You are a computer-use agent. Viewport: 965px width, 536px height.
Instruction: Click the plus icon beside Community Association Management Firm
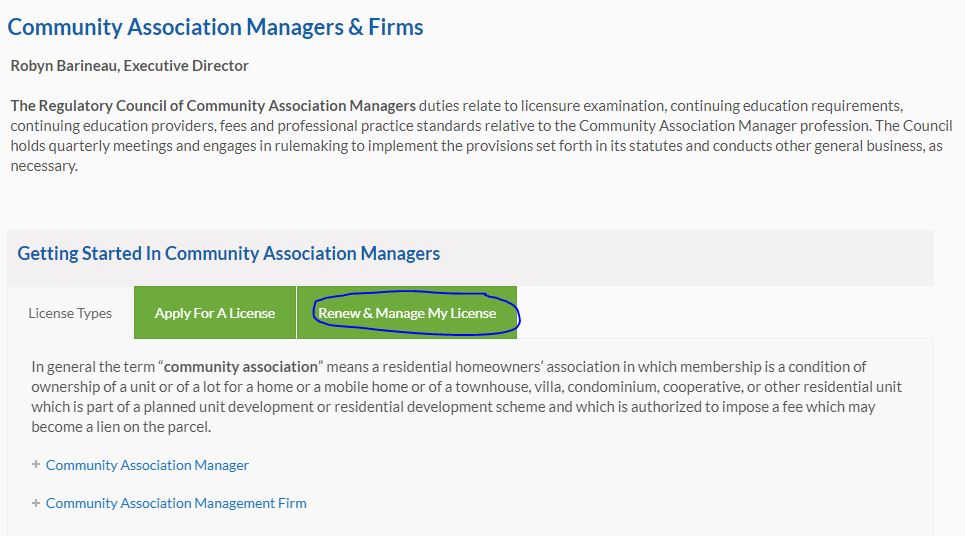click(x=36, y=503)
